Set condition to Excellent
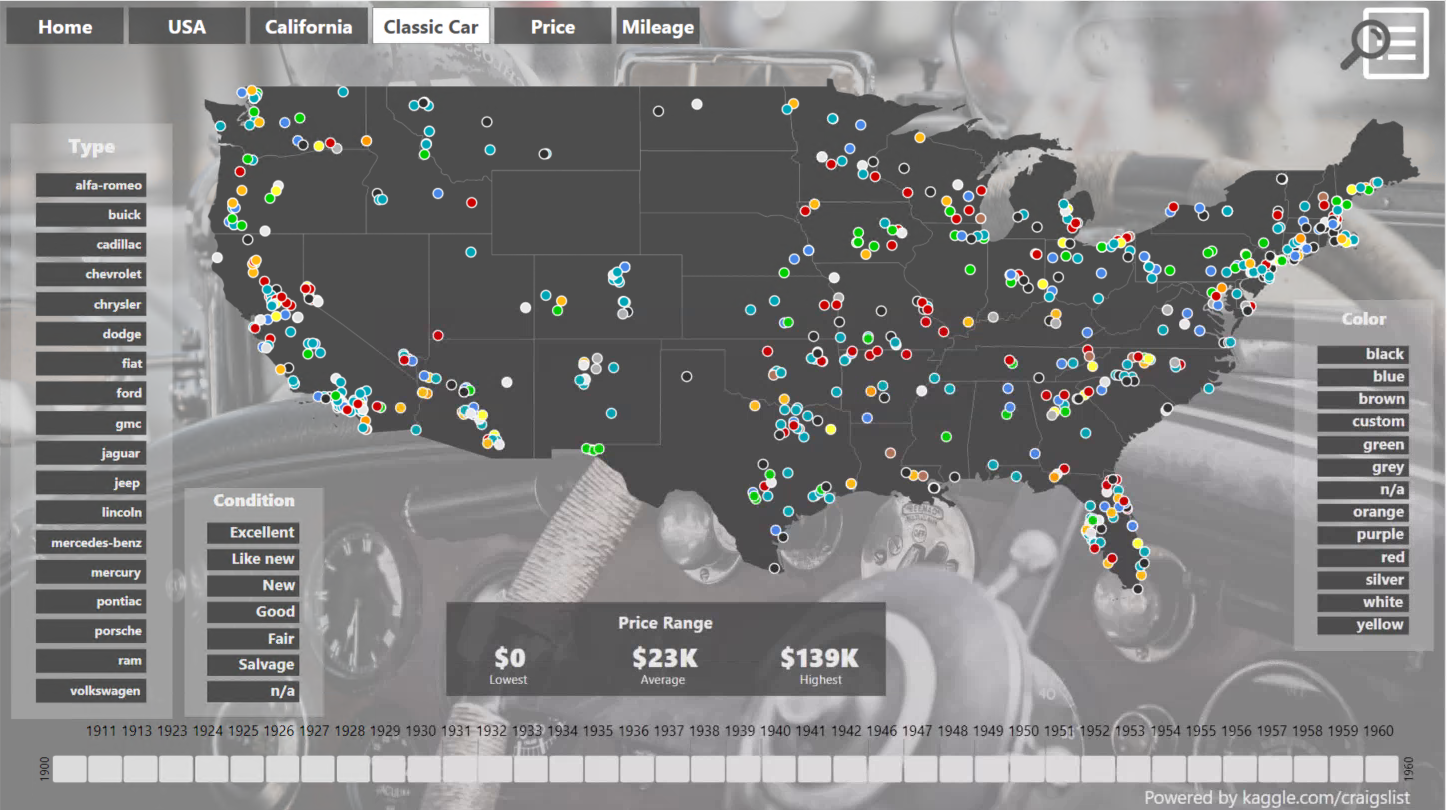The image size is (1447, 810). pyautogui.click(x=253, y=533)
